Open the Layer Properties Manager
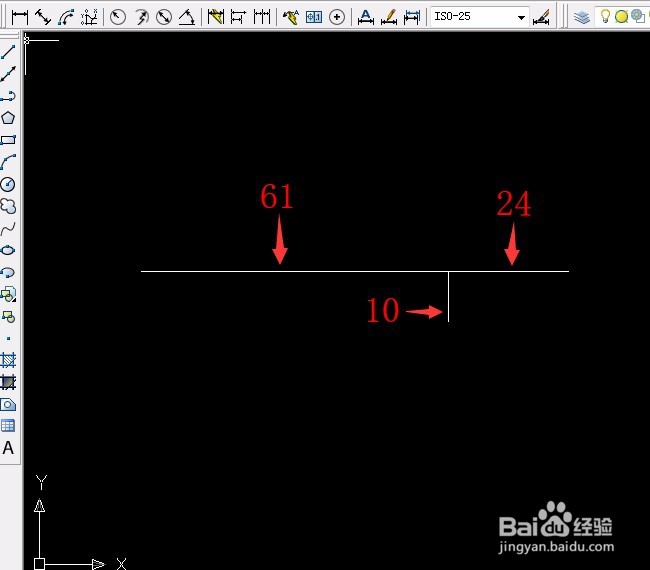The height and width of the screenshot is (570, 650). click(582, 17)
